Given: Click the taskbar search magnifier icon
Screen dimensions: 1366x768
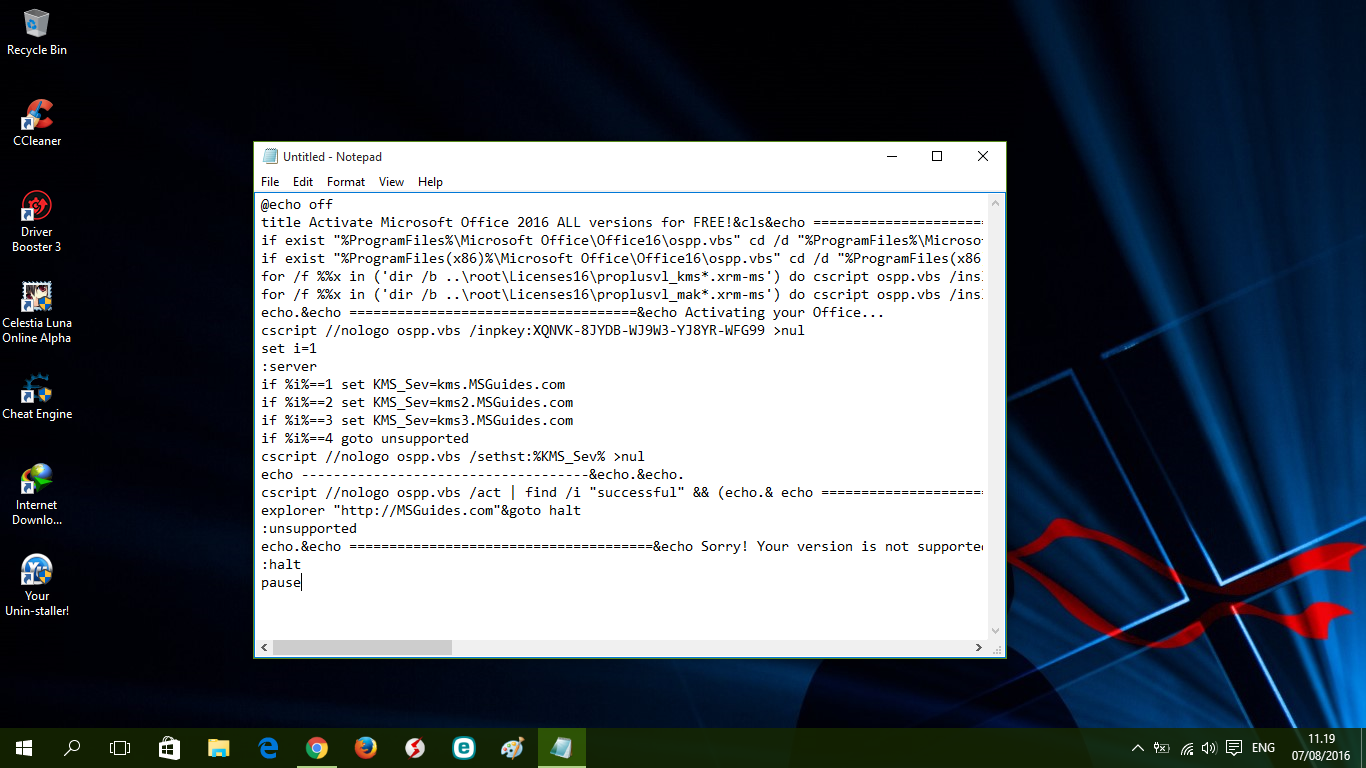Looking at the screenshot, I should tap(72, 748).
